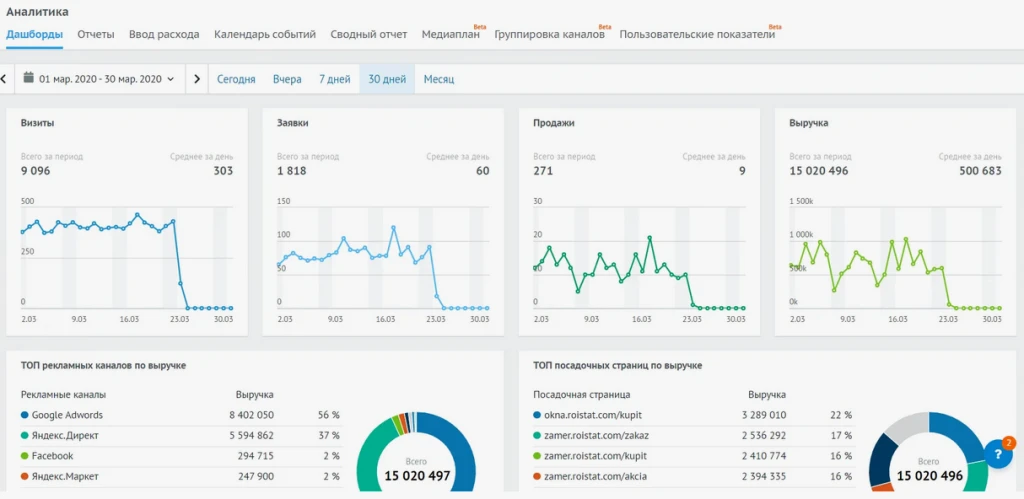Viewport: 1024px width, 499px height.
Task: Click the previous period left arrow
Action: pos(4,78)
